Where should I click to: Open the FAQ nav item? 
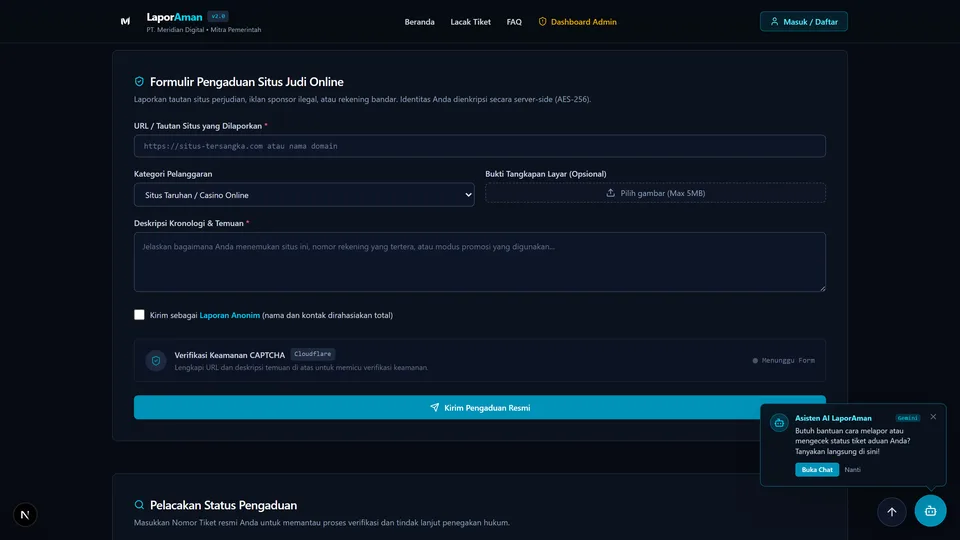(514, 22)
